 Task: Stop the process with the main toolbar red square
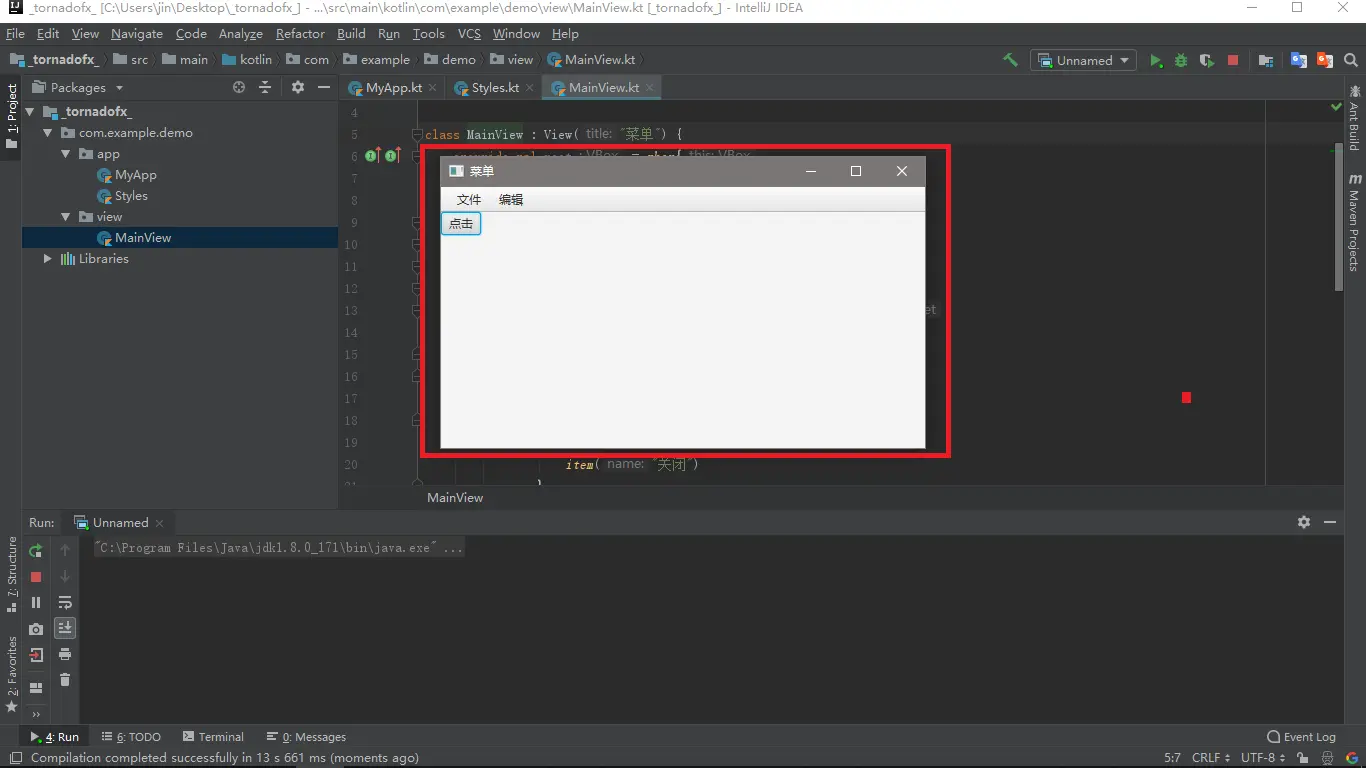1233,60
